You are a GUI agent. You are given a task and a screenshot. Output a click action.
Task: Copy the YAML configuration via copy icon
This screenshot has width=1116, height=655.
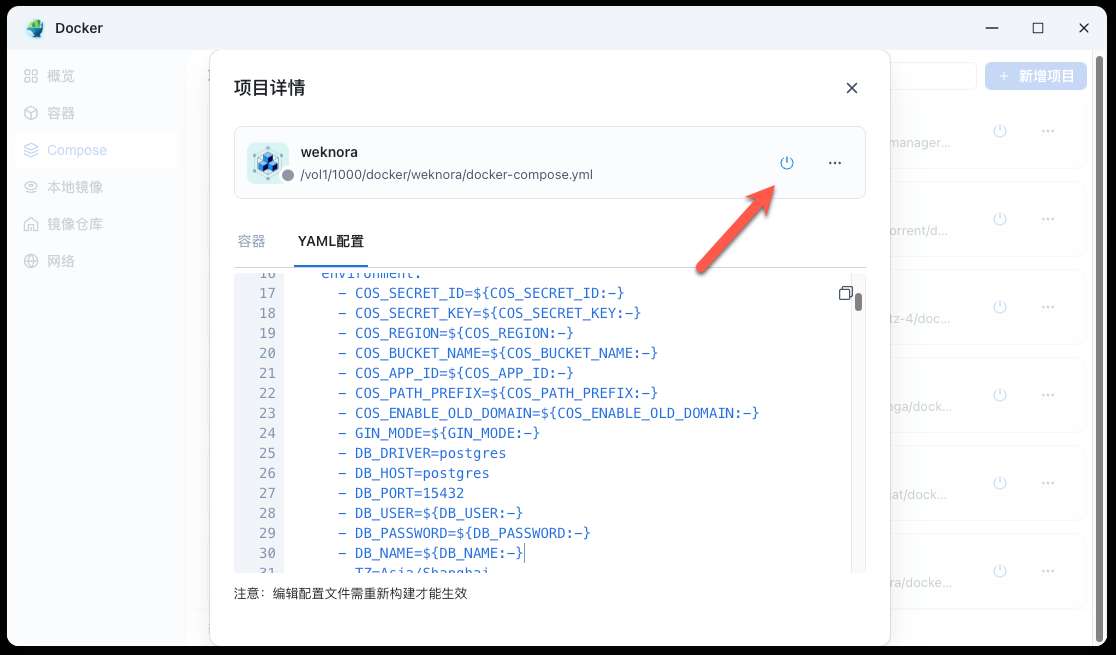point(845,293)
